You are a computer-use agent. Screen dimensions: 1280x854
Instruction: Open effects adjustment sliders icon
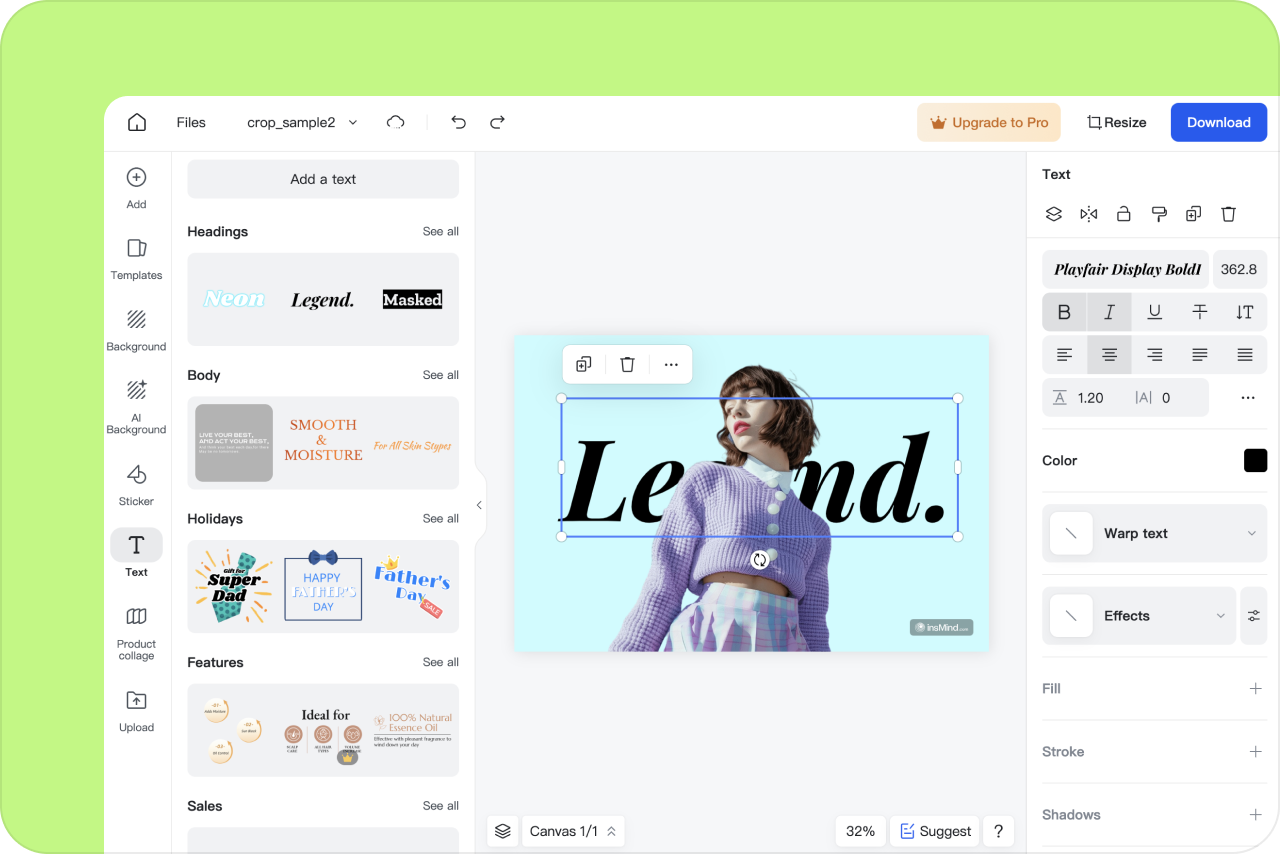1254,616
